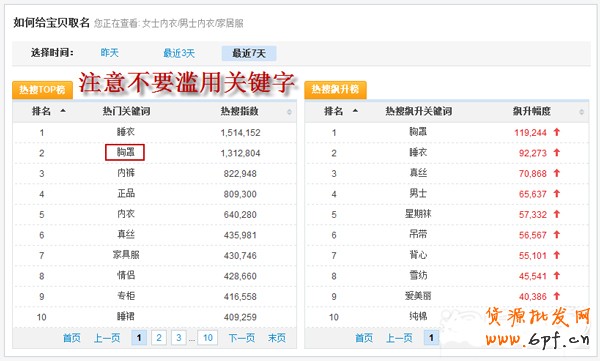Viewport: 600px width, 361px height.
Task: Click keyword 胸罩 in 飙升榜 table
Action: [x=418, y=132]
